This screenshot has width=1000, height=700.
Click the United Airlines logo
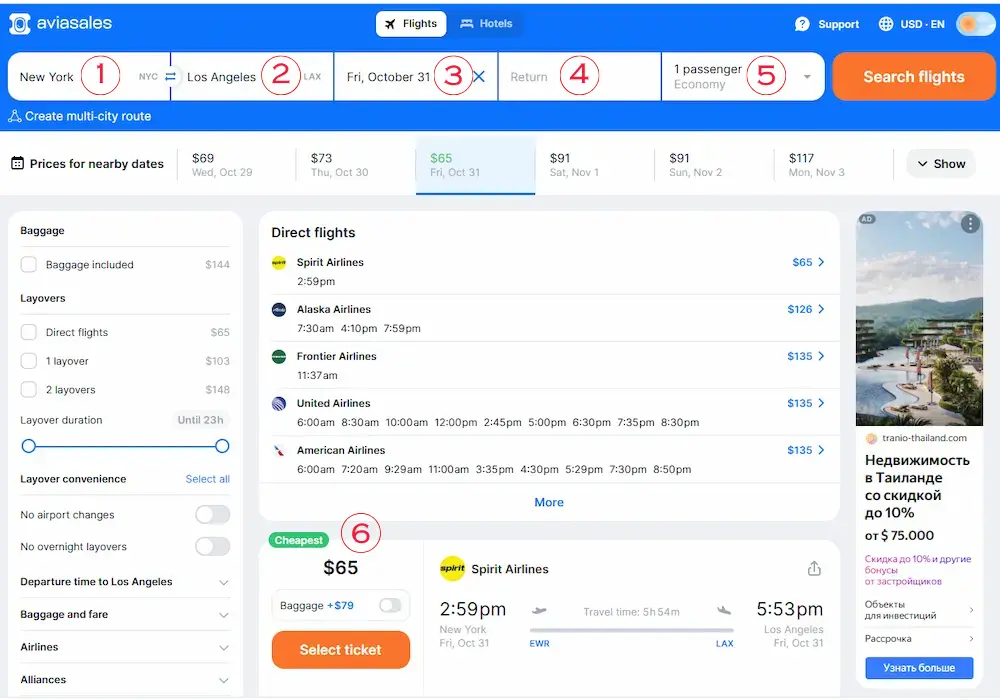(279, 404)
